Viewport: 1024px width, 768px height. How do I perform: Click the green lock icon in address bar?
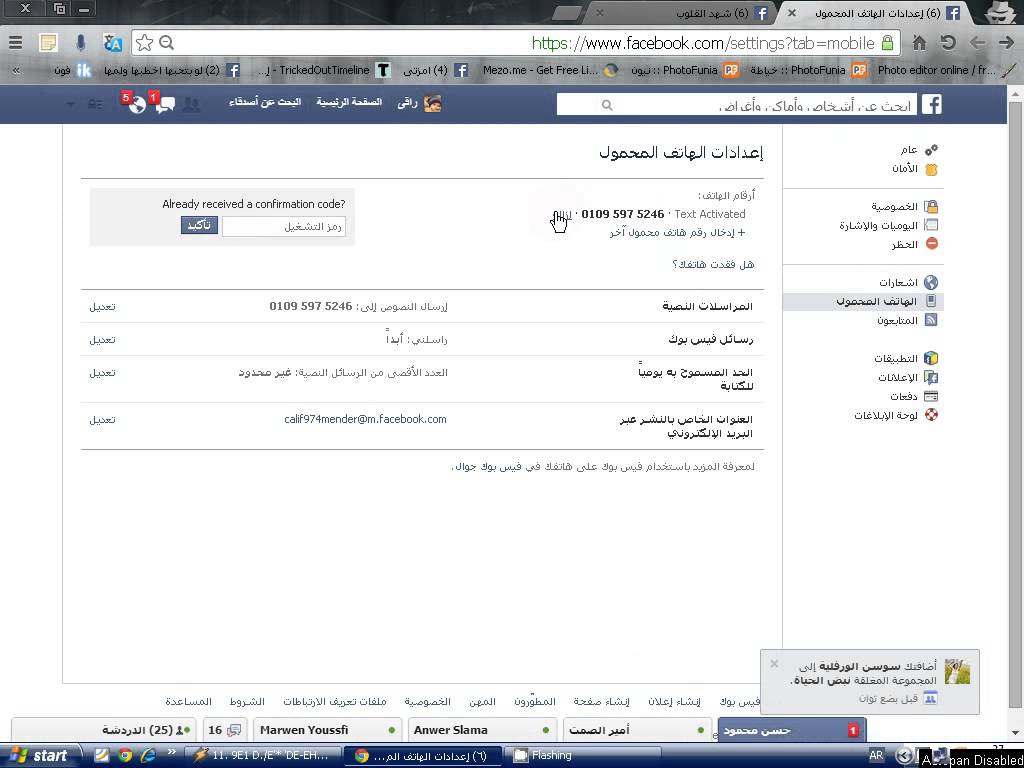pyautogui.click(x=887, y=43)
